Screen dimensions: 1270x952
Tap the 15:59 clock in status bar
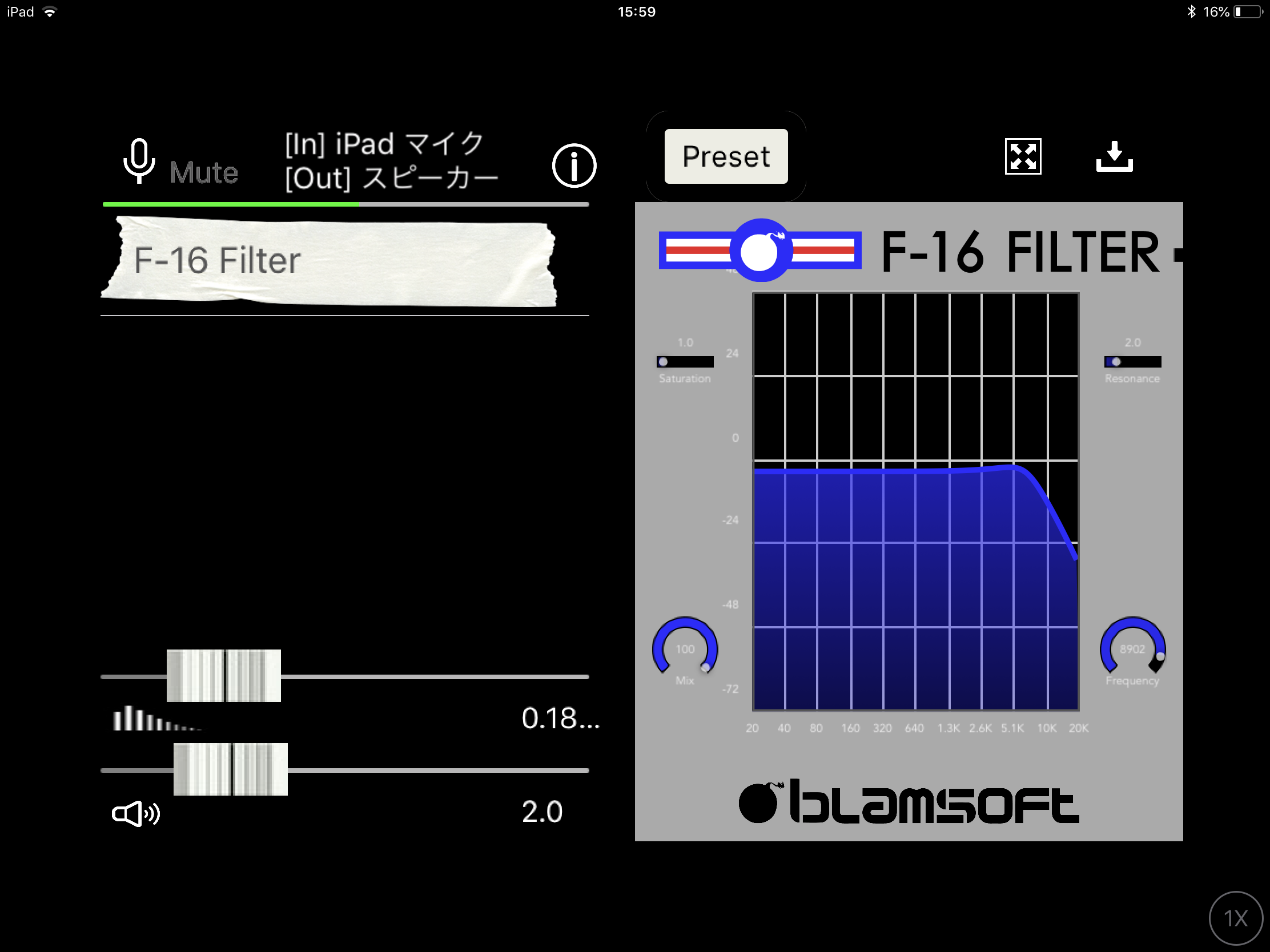pos(636,11)
